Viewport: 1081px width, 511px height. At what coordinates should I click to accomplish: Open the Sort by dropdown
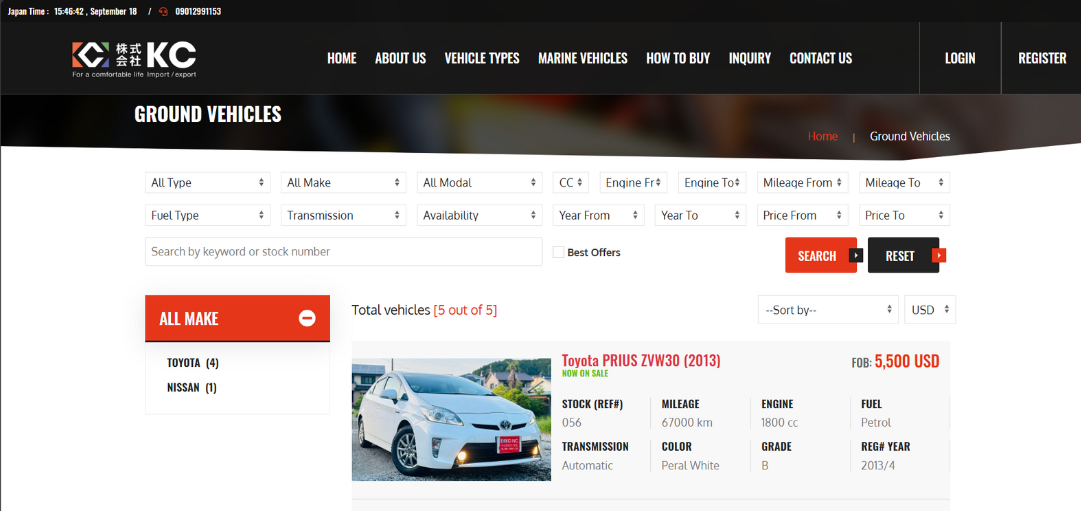point(828,310)
